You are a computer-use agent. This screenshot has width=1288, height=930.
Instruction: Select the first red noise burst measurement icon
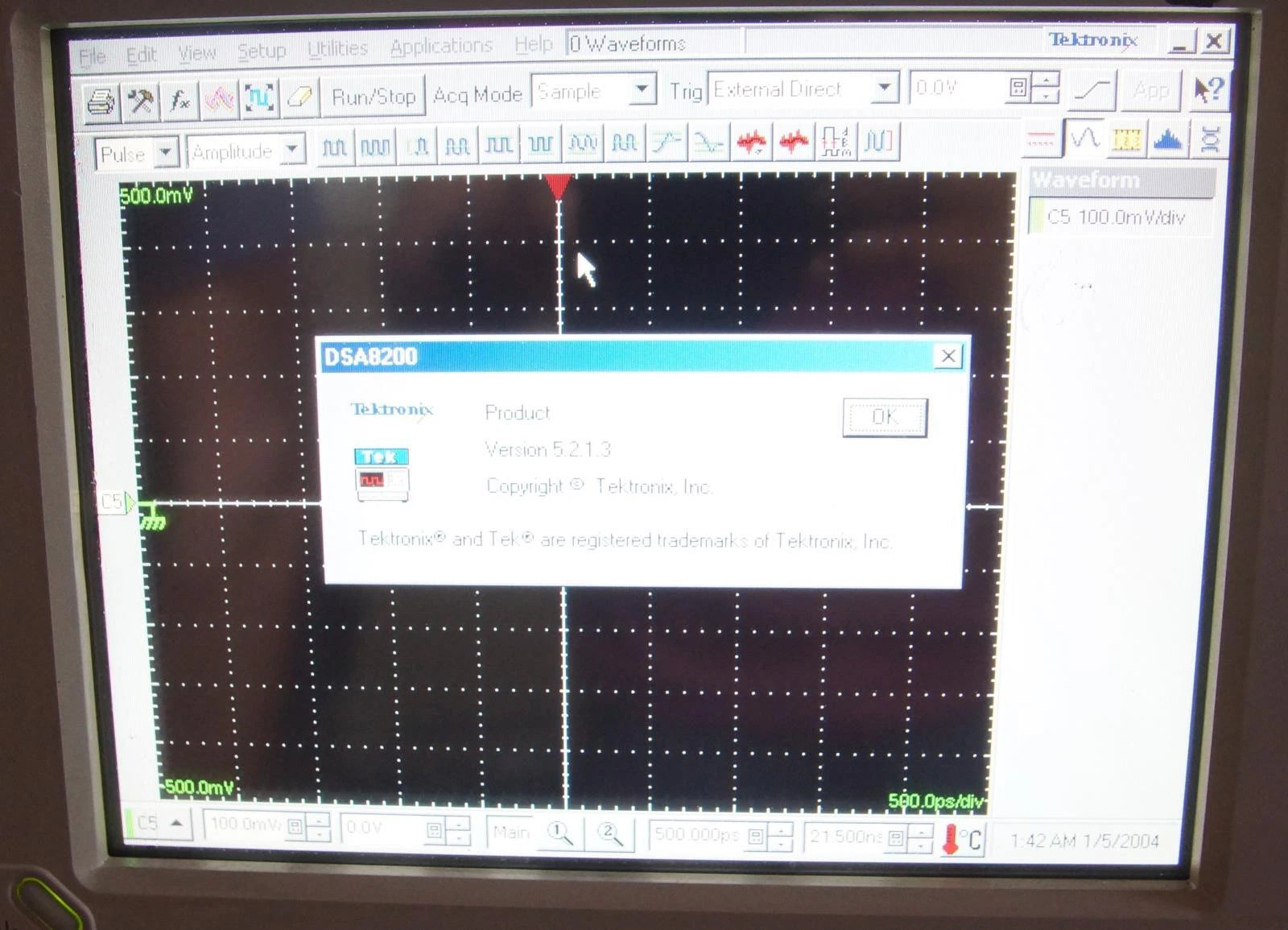(x=751, y=143)
